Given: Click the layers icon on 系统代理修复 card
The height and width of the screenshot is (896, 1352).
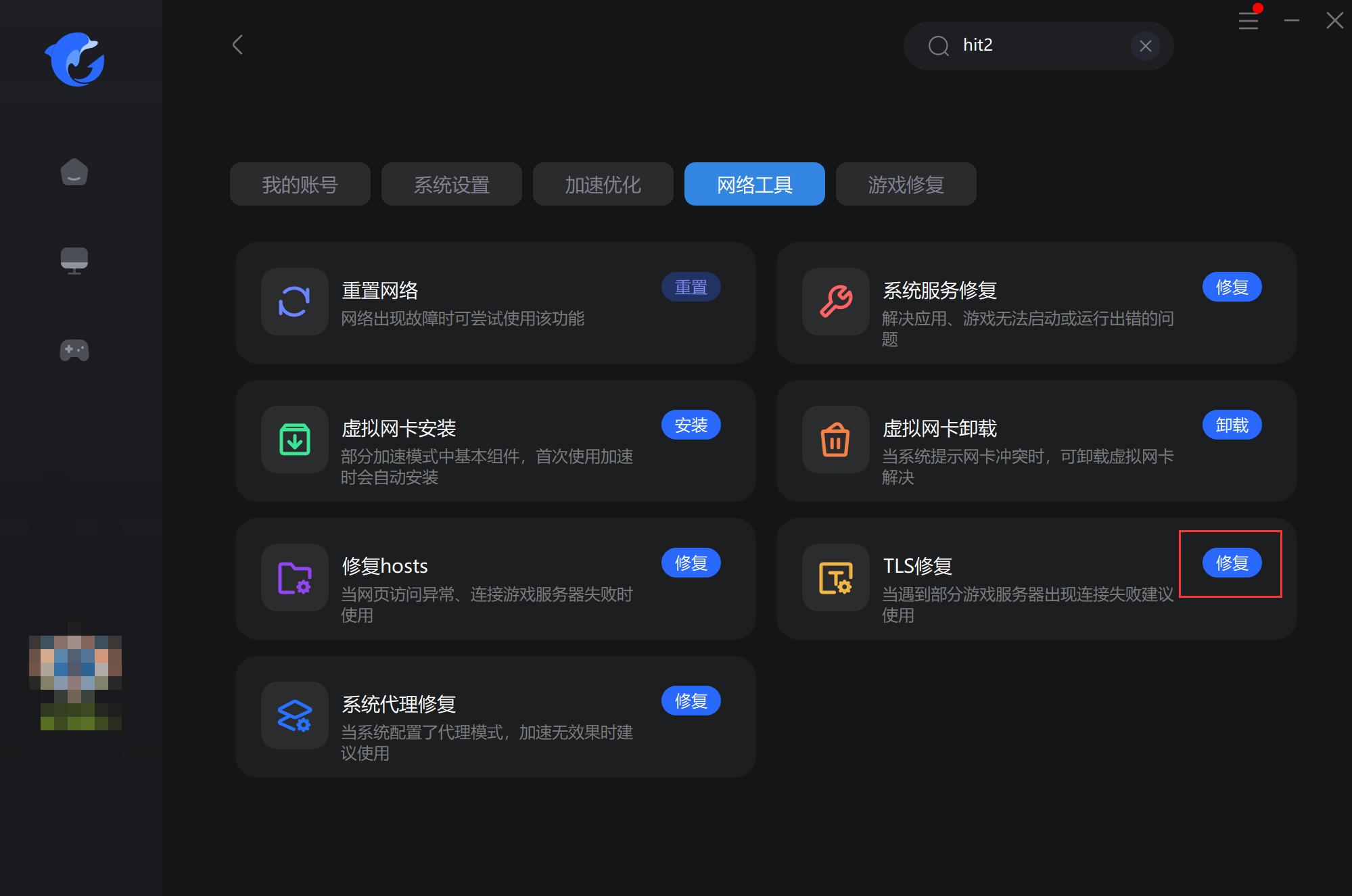Looking at the screenshot, I should [x=294, y=716].
